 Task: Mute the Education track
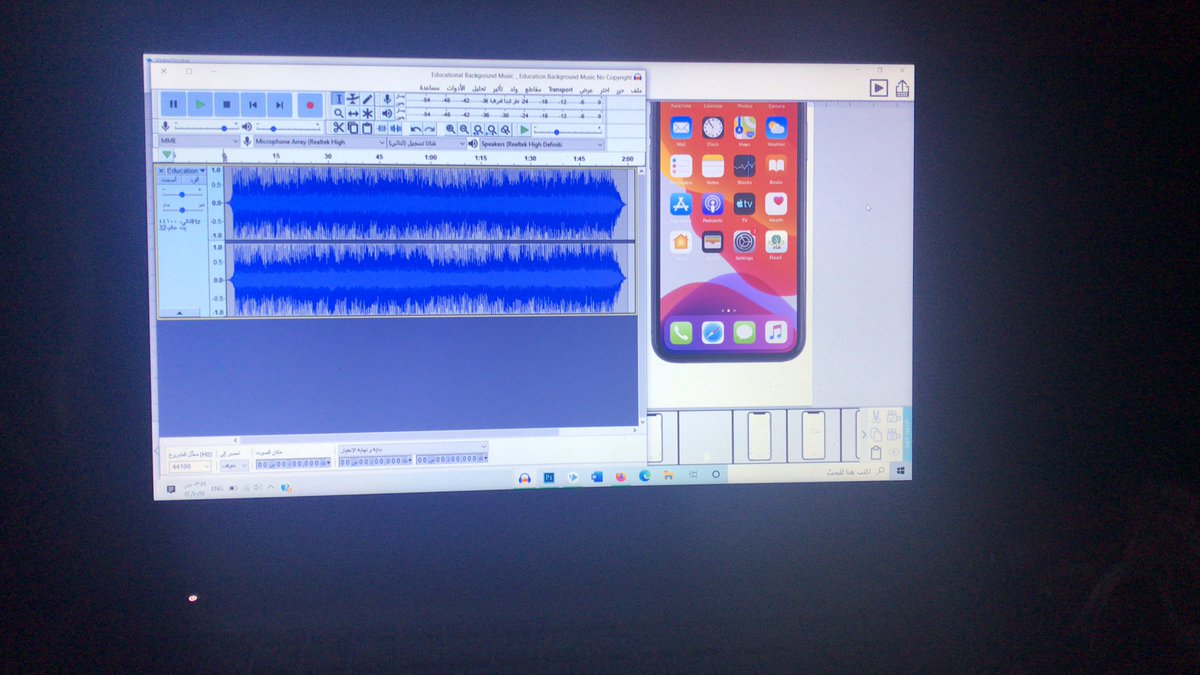click(169, 179)
